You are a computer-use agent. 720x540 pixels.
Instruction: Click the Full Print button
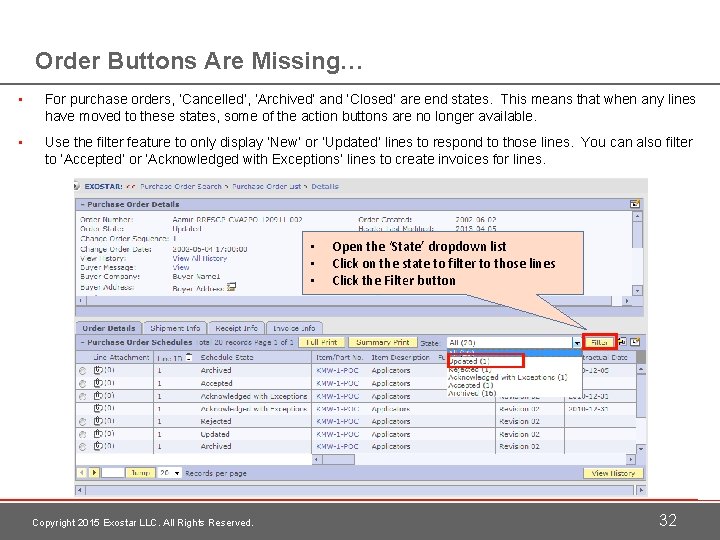(322, 343)
